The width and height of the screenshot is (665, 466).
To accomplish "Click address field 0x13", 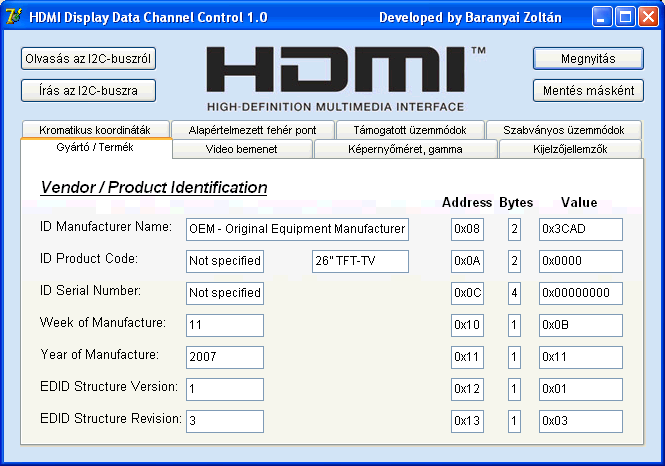I will (467, 421).
